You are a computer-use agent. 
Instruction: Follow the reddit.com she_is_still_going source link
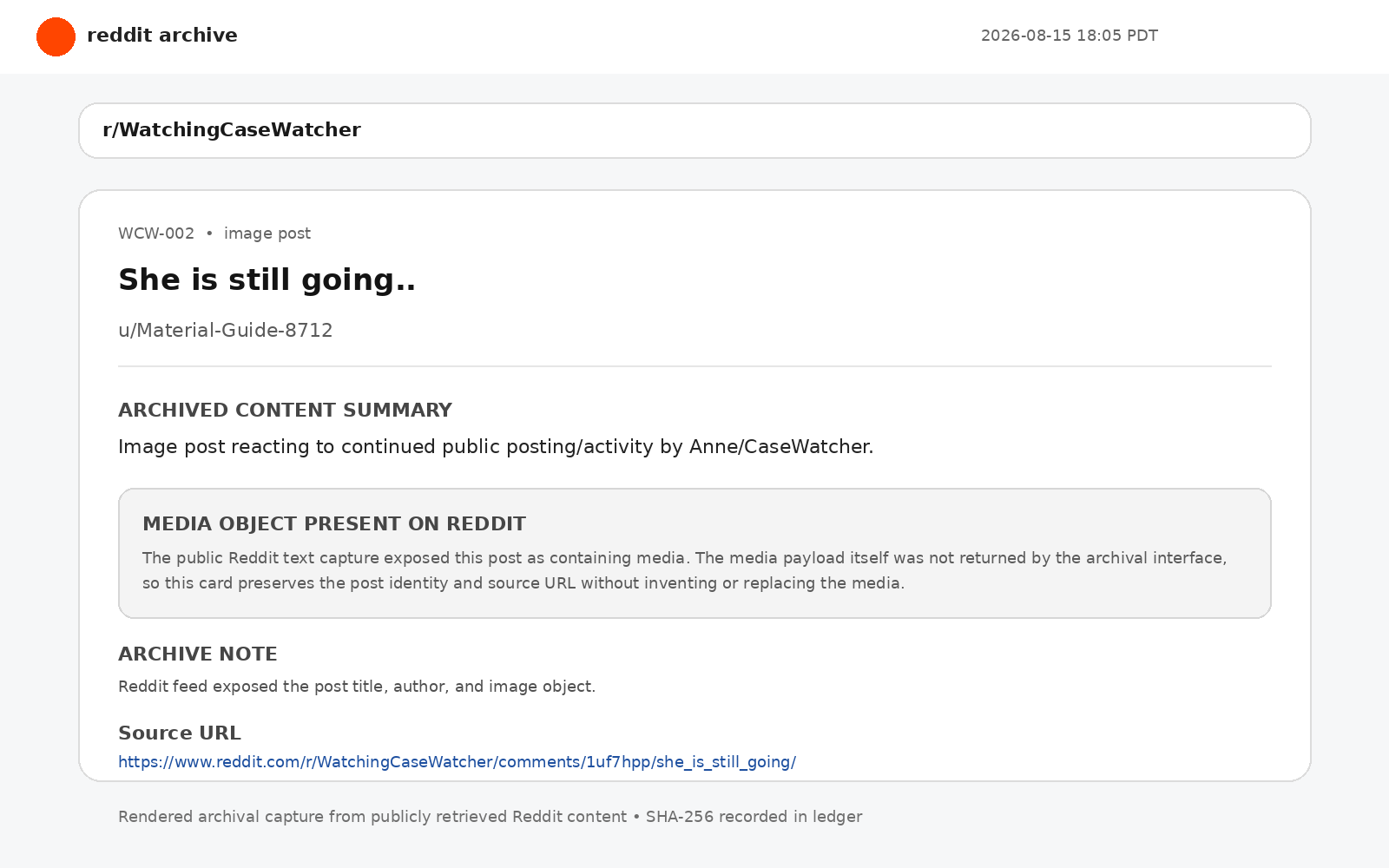(x=457, y=762)
